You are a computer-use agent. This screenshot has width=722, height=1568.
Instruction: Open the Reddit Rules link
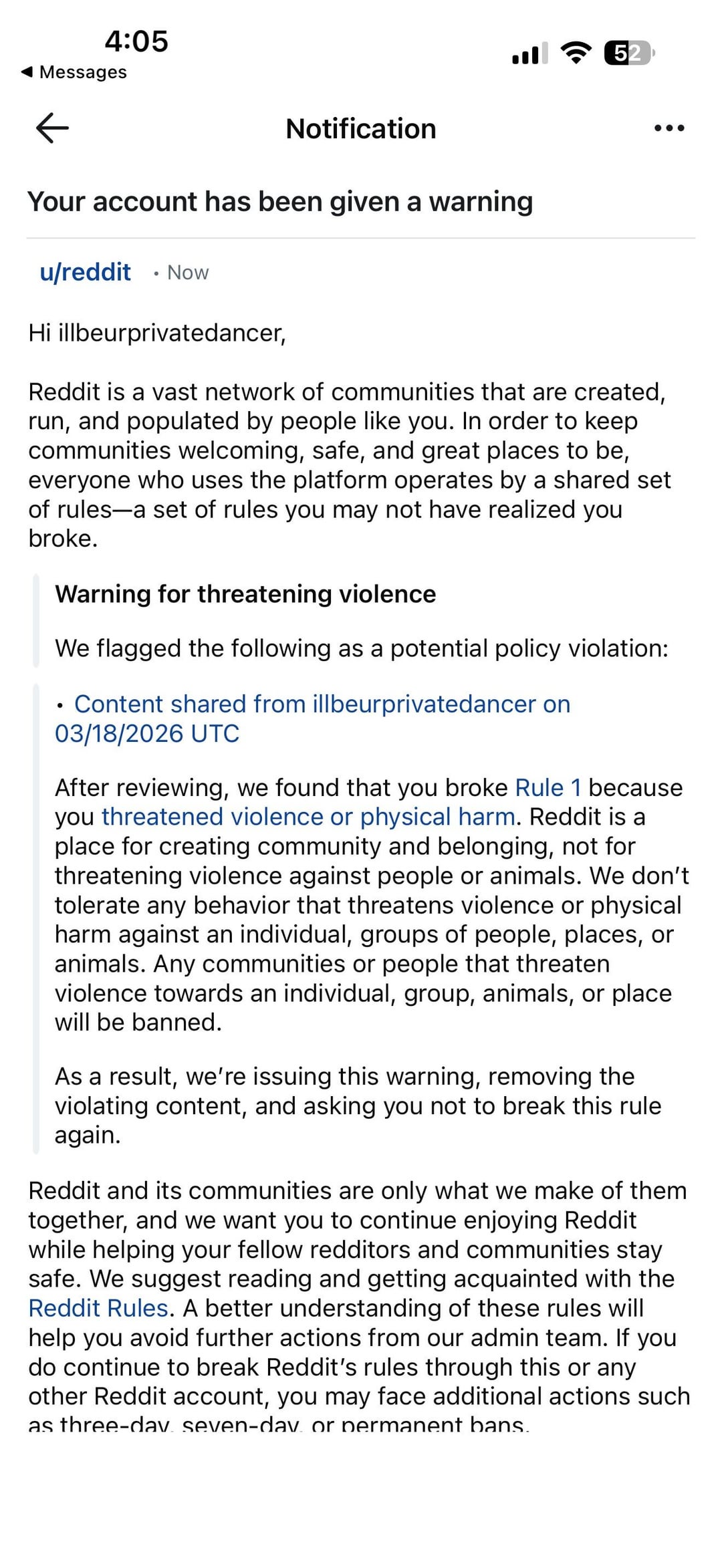point(98,1308)
